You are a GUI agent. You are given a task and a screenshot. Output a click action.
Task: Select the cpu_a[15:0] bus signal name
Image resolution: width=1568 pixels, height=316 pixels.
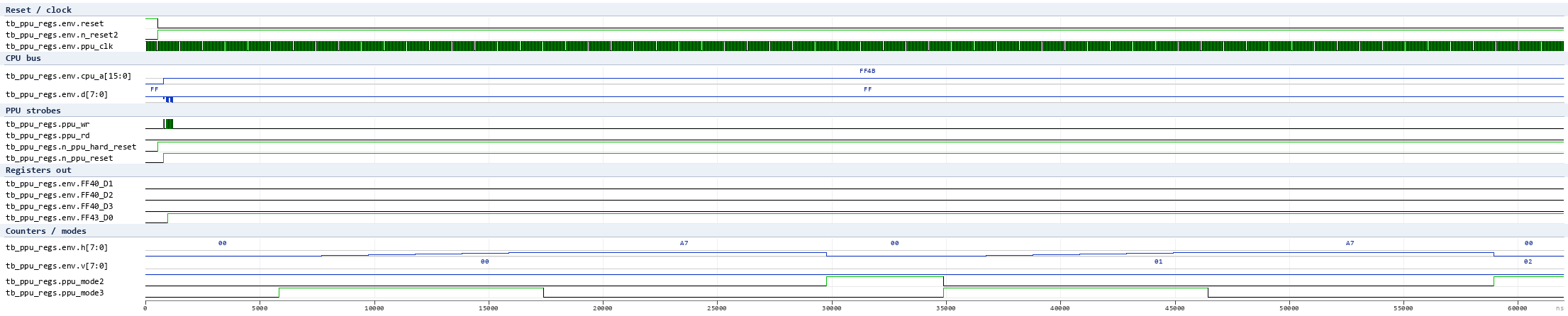[x=68, y=76]
